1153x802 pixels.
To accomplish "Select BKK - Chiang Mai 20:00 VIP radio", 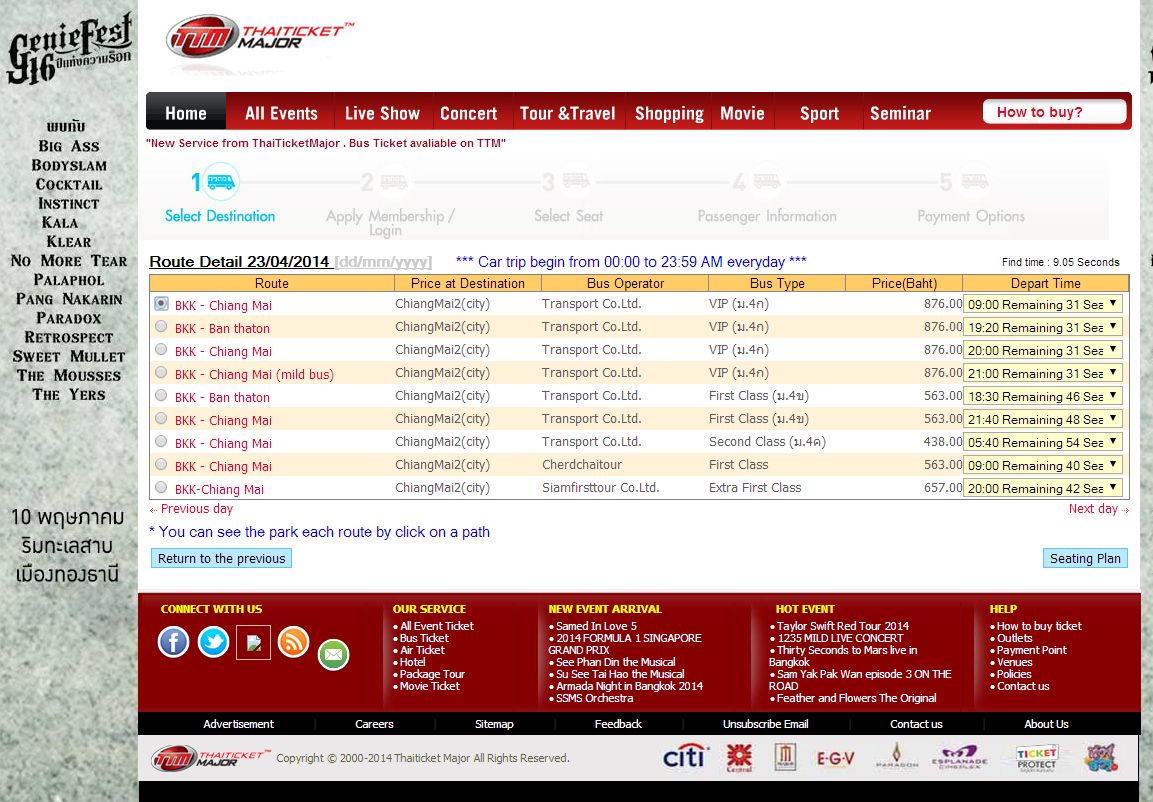I will click(161, 349).
